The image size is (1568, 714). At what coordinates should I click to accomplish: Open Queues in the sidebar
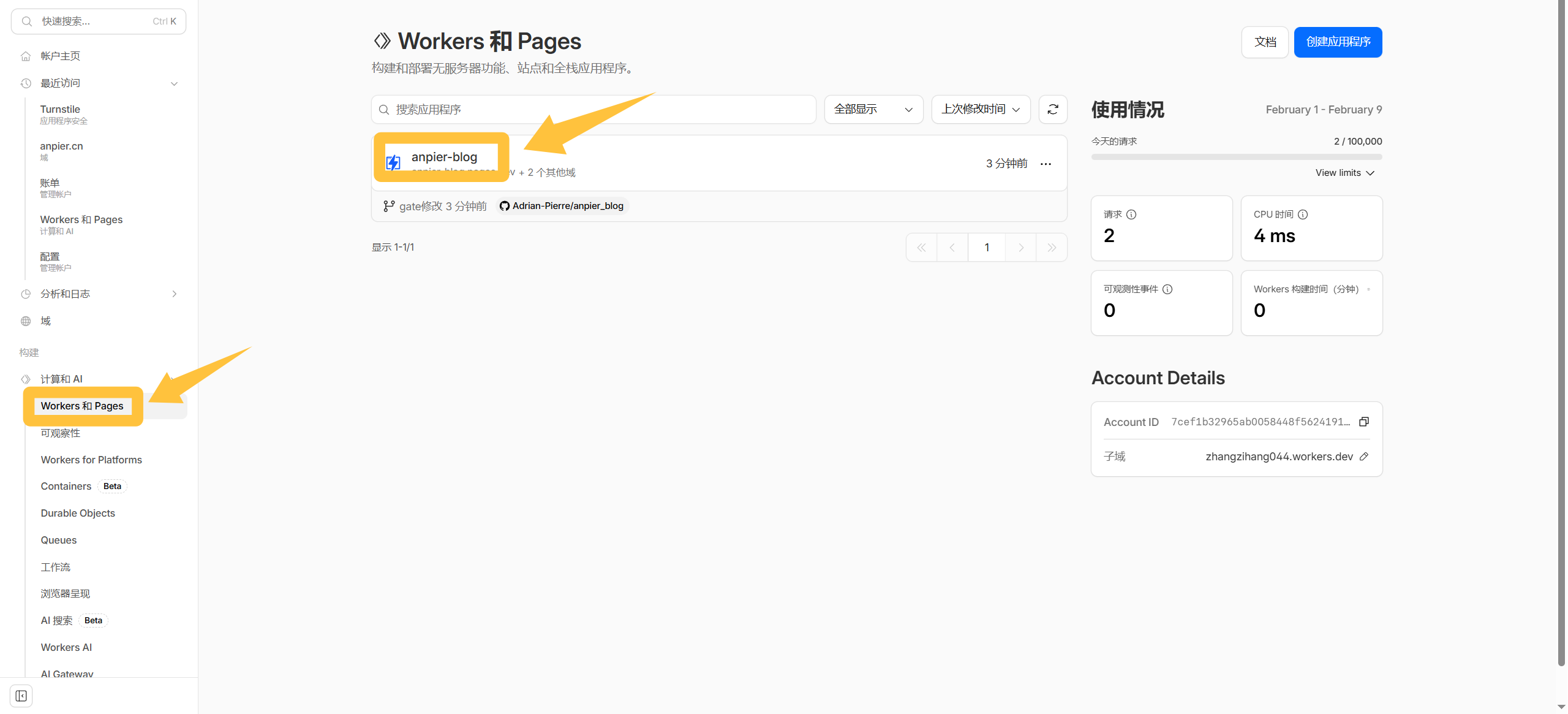pyautogui.click(x=59, y=541)
